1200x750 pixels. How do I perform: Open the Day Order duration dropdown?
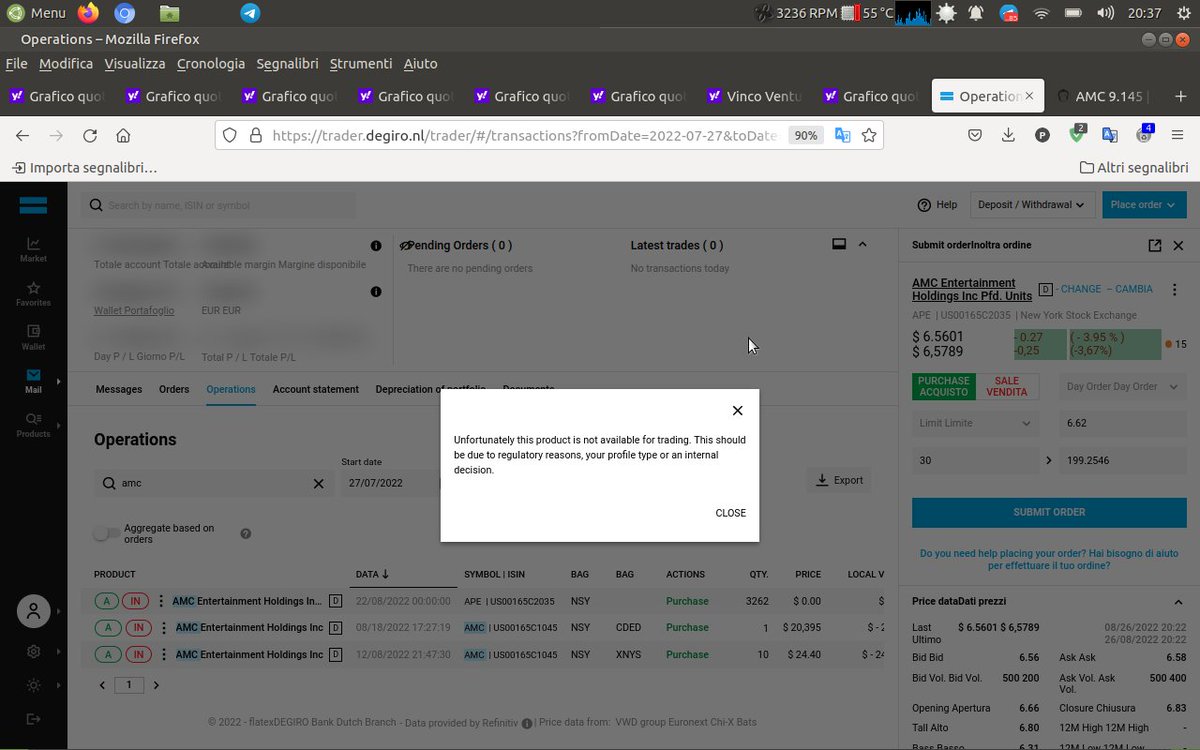coord(1123,387)
